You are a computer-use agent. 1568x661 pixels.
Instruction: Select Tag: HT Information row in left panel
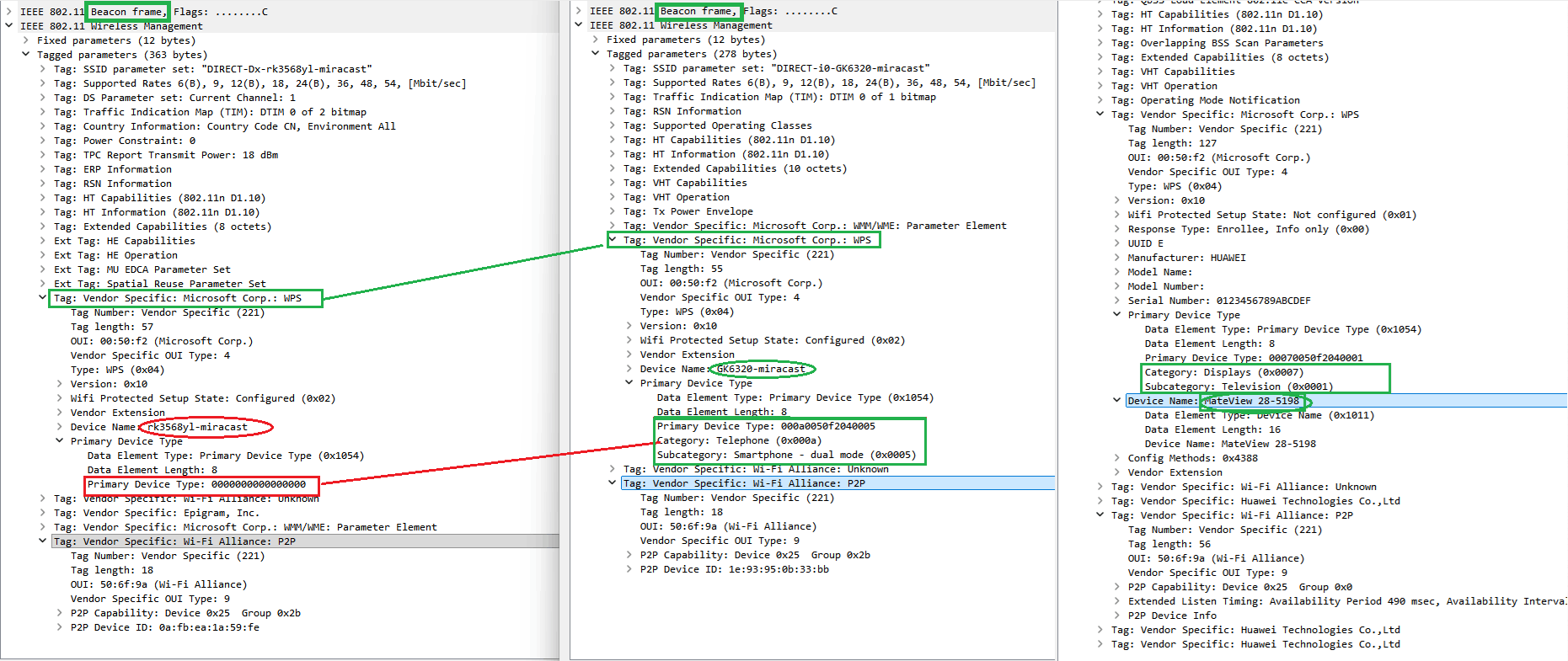click(157, 212)
